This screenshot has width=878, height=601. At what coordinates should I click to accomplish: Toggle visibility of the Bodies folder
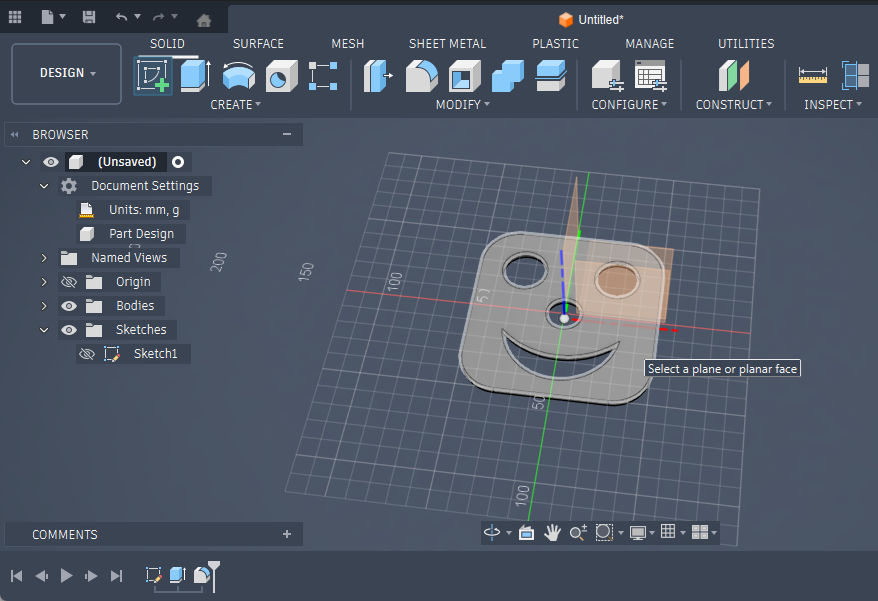pyautogui.click(x=68, y=305)
